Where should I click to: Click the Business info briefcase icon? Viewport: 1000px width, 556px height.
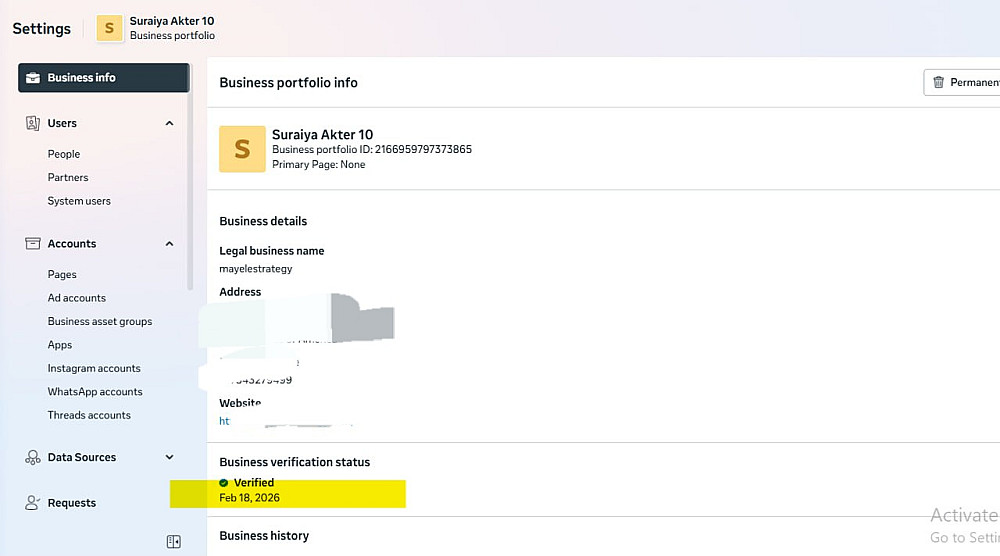click(33, 78)
